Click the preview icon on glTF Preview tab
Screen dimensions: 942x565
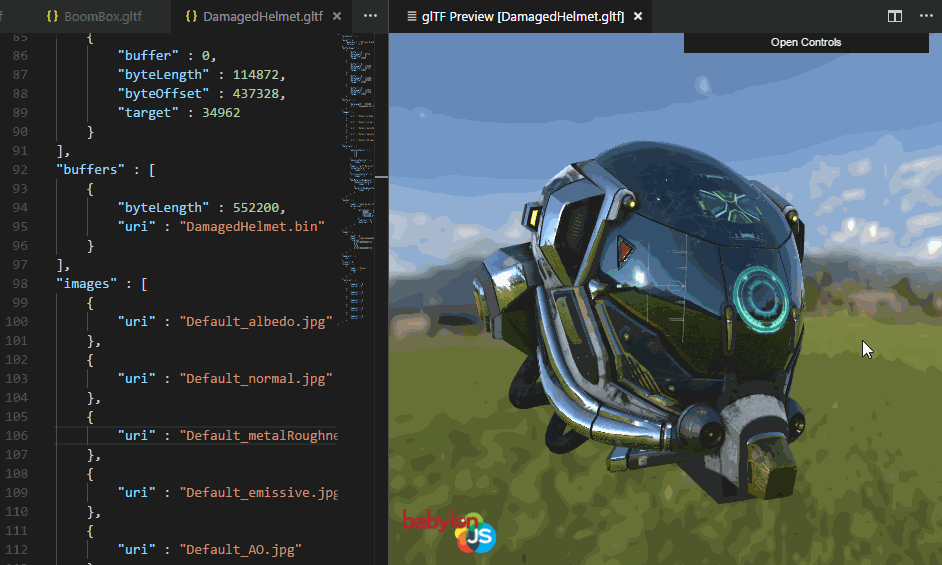coord(412,16)
